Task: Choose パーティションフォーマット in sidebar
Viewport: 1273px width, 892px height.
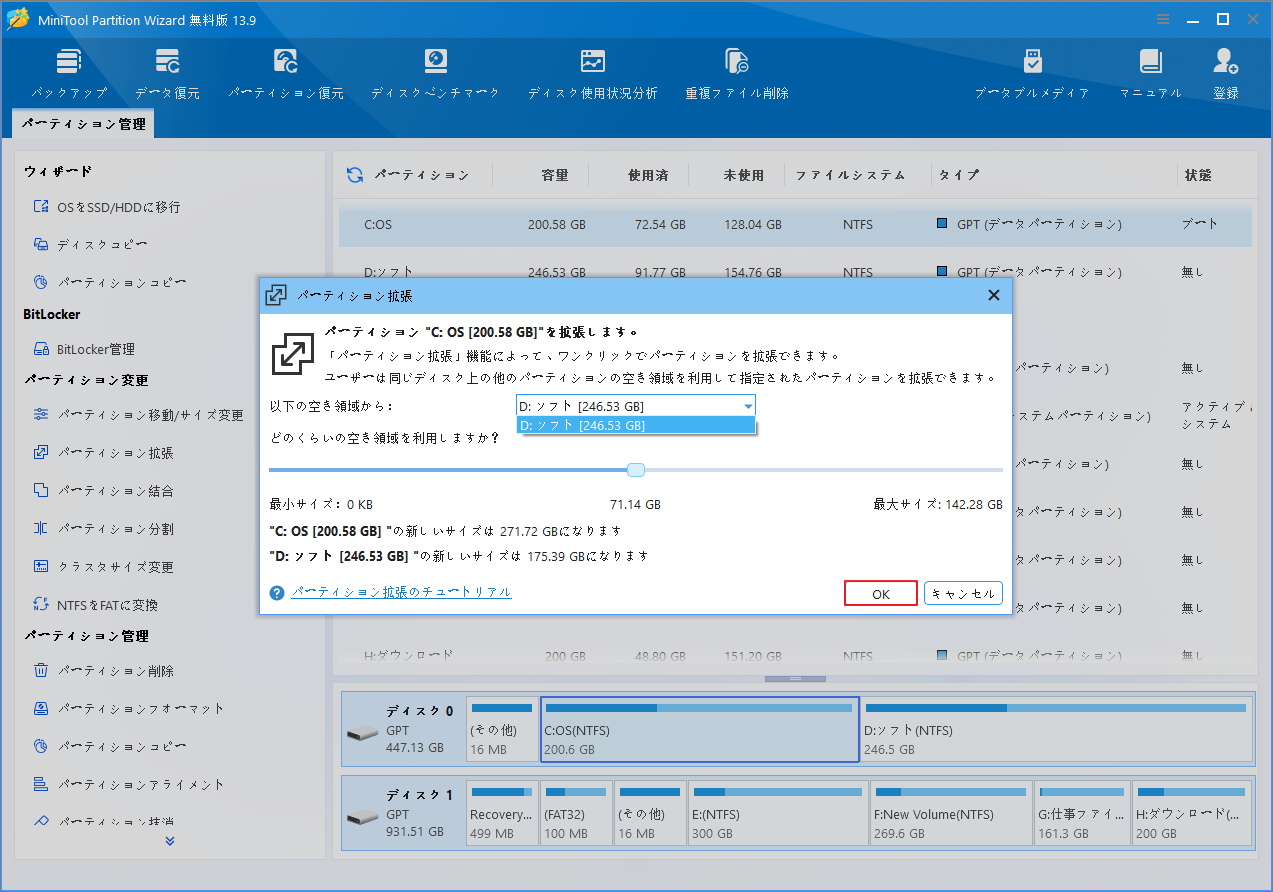Action: (x=128, y=709)
